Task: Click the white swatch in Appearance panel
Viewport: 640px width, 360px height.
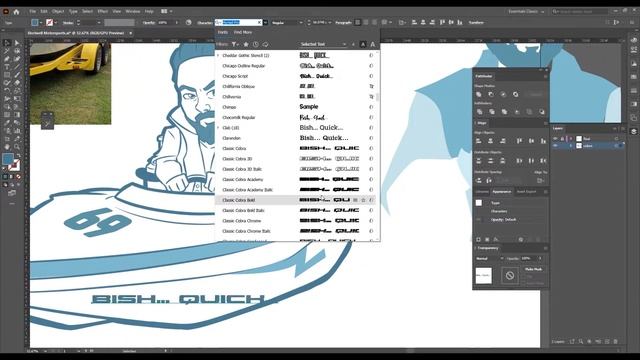Action: click(479, 203)
